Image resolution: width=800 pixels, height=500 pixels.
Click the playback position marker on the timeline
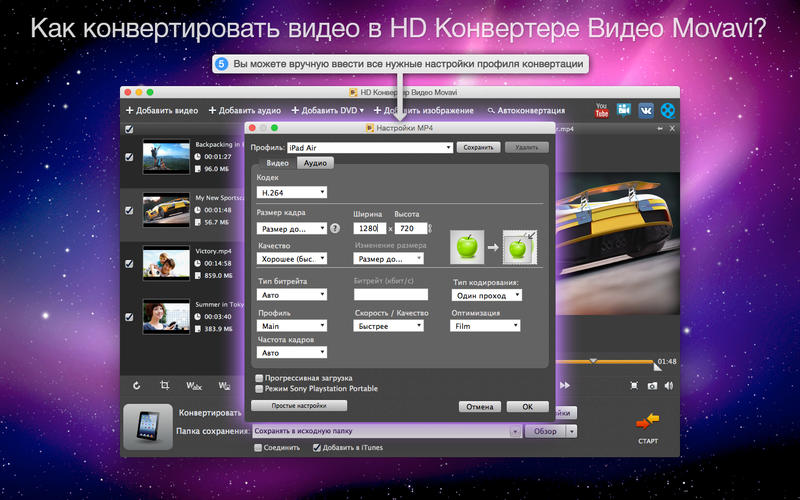point(593,361)
